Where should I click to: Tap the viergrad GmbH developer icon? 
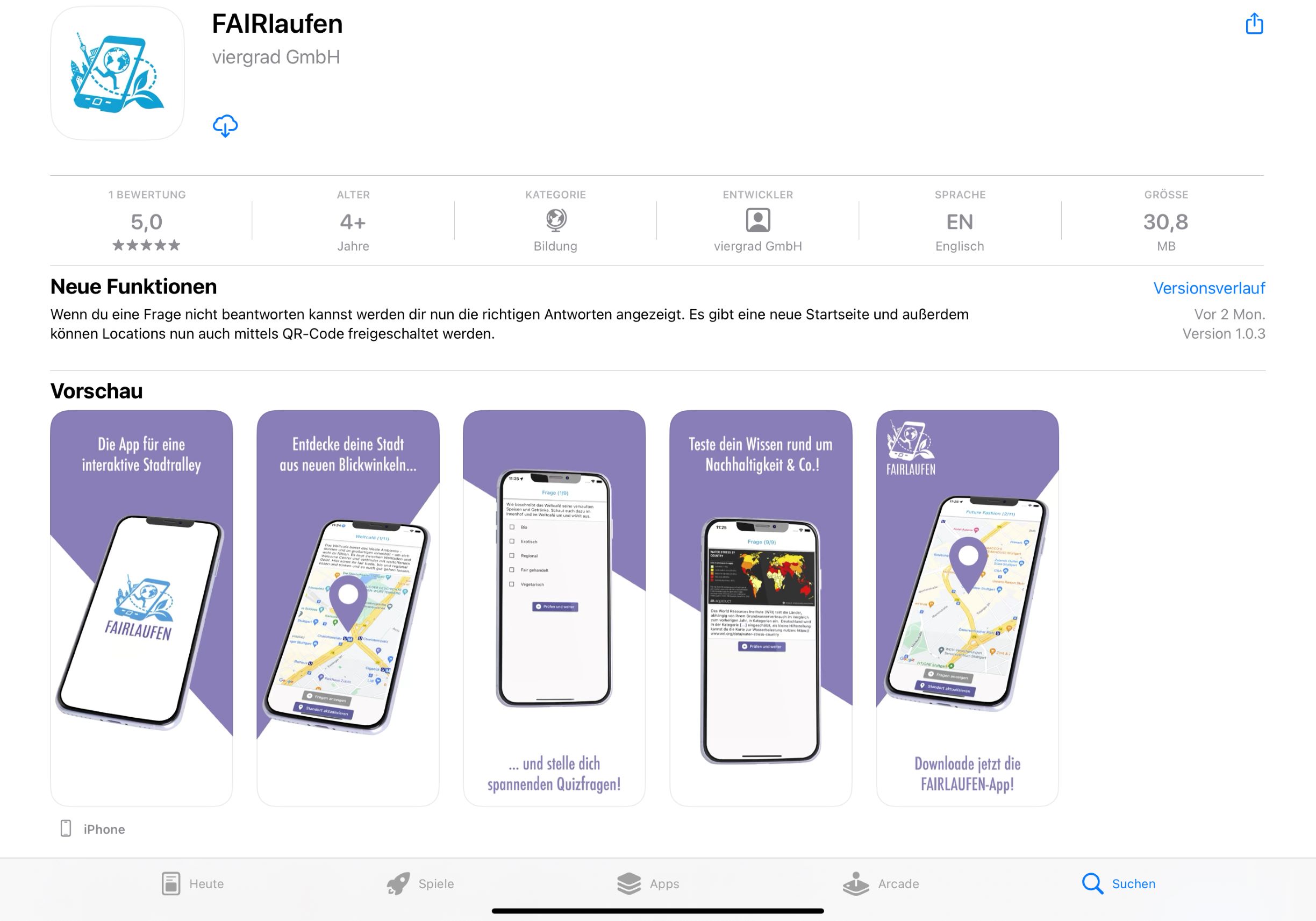(758, 220)
